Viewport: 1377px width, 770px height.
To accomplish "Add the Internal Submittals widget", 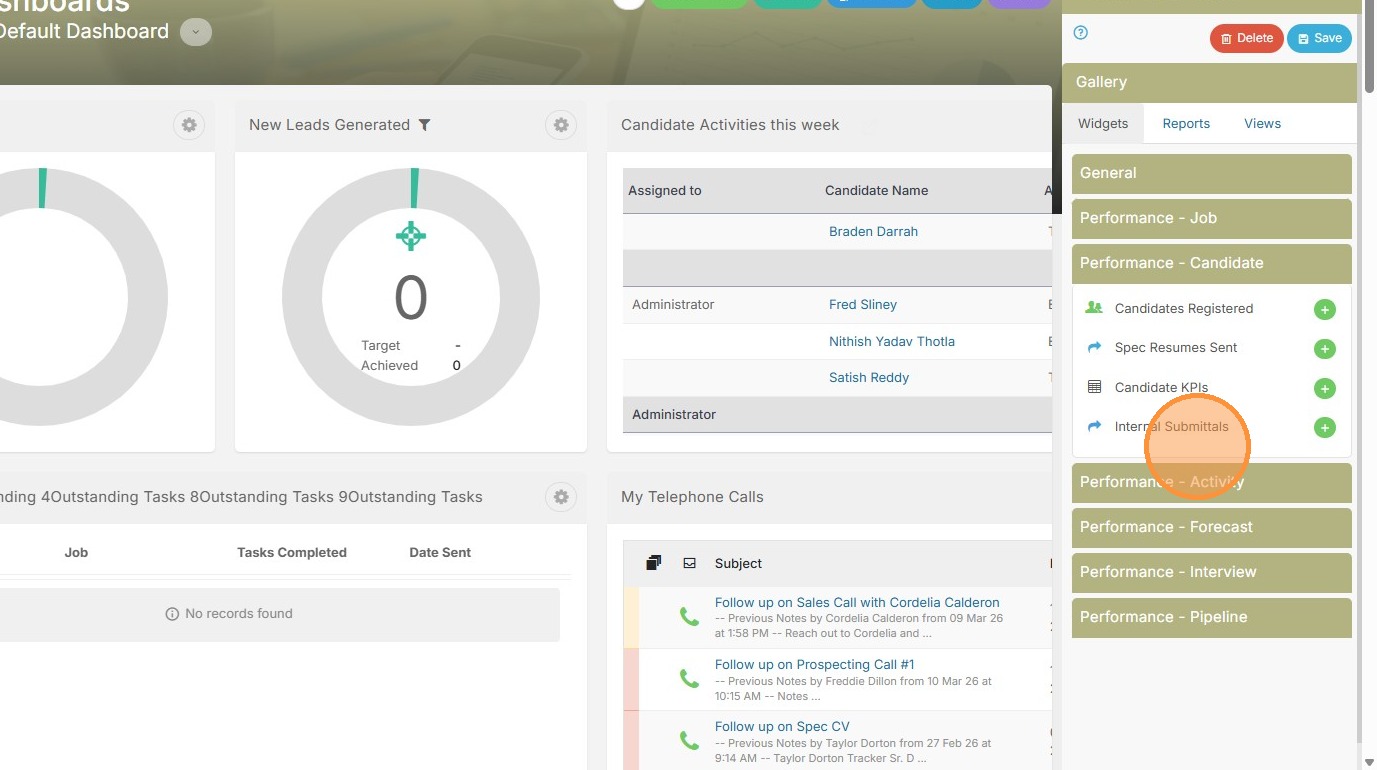I will (1324, 428).
